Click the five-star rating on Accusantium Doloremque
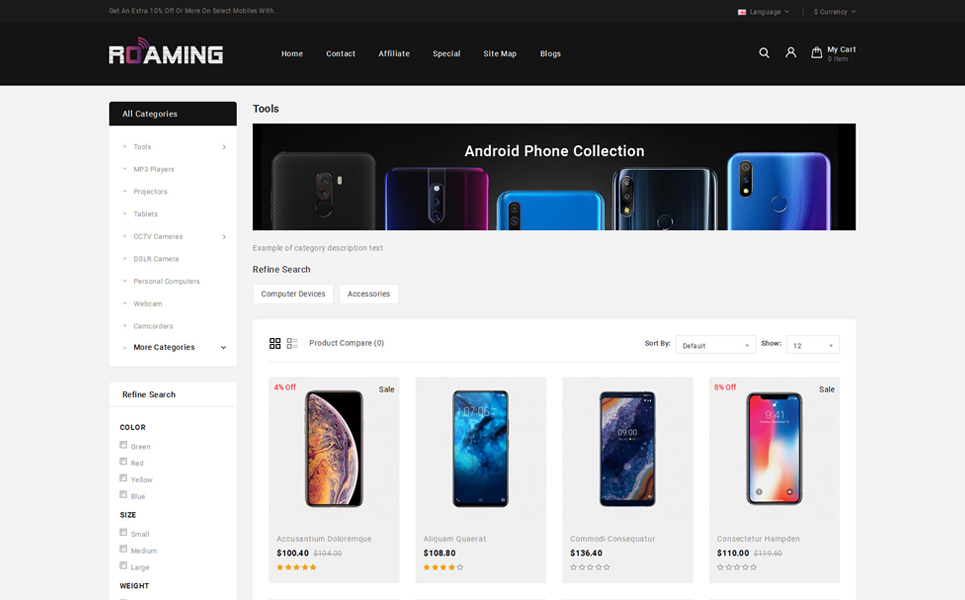Screen dimensions: 965x600 [x=296, y=567]
